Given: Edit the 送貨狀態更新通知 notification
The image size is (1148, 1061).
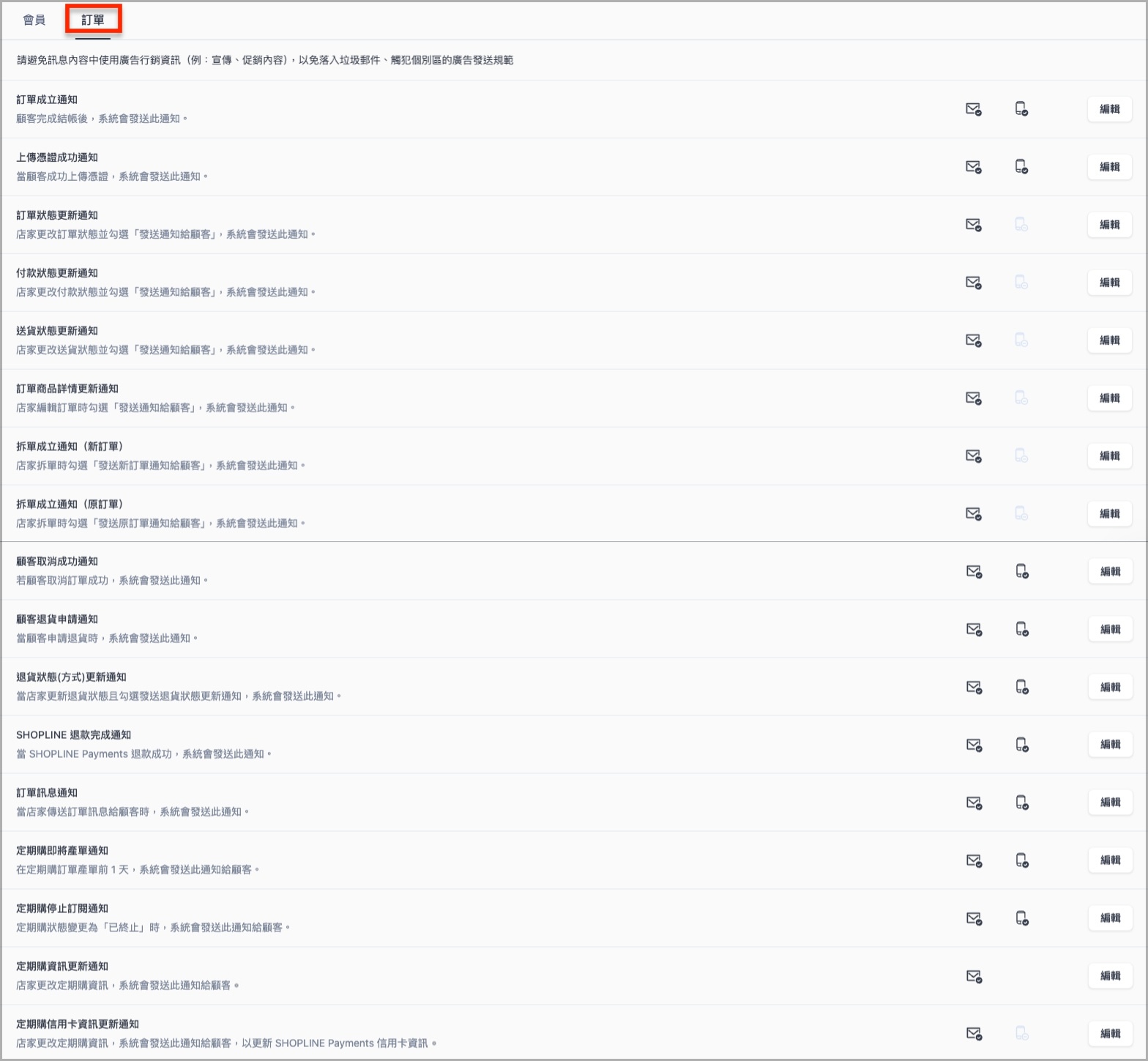Looking at the screenshot, I should [x=1110, y=340].
